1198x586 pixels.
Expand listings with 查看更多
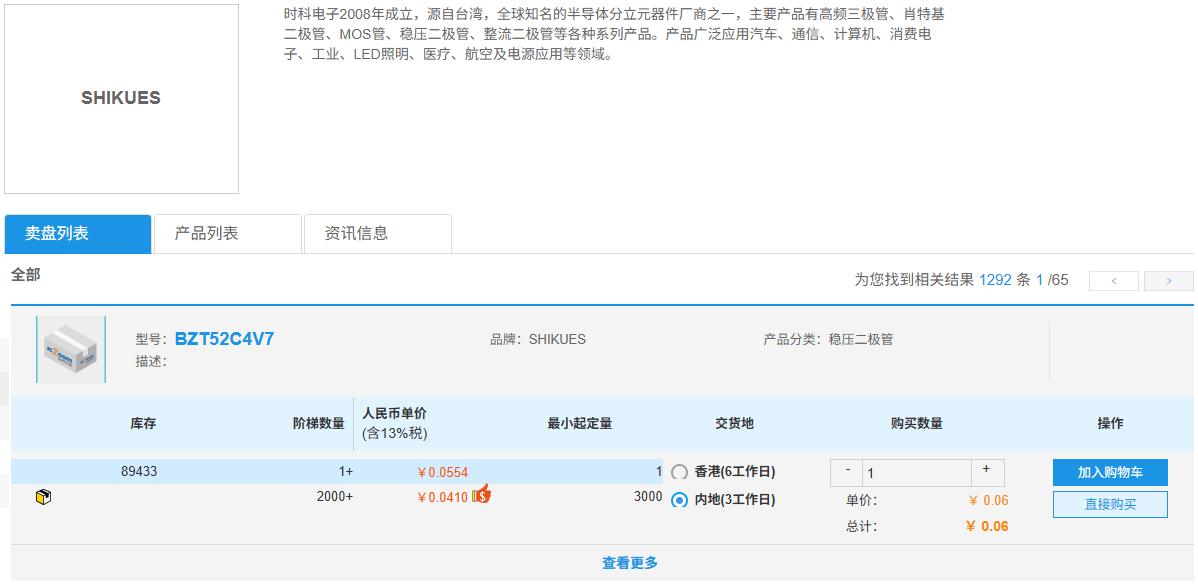pyautogui.click(x=630, y=563)
